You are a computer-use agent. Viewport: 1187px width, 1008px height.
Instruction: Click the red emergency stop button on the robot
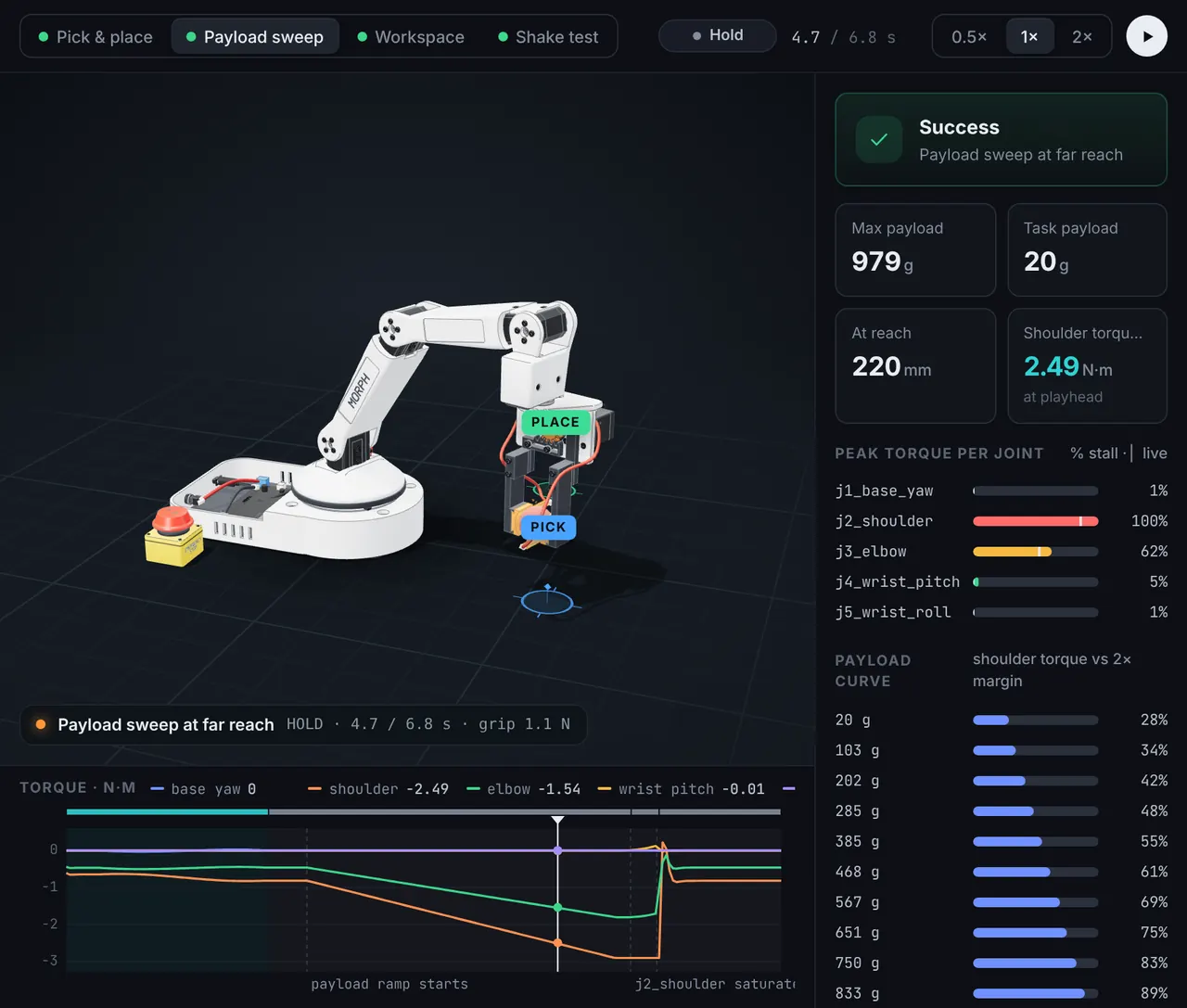(x=172, y=520)
